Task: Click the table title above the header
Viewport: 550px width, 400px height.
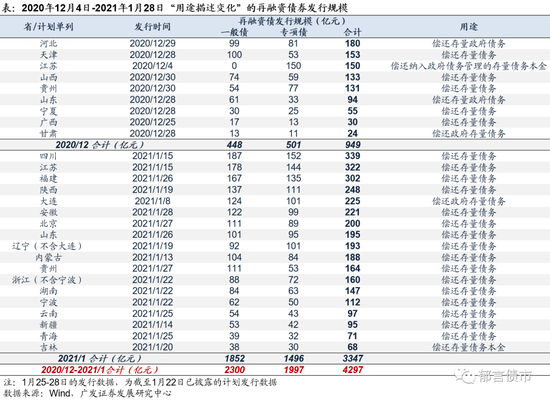Action: 175,8
